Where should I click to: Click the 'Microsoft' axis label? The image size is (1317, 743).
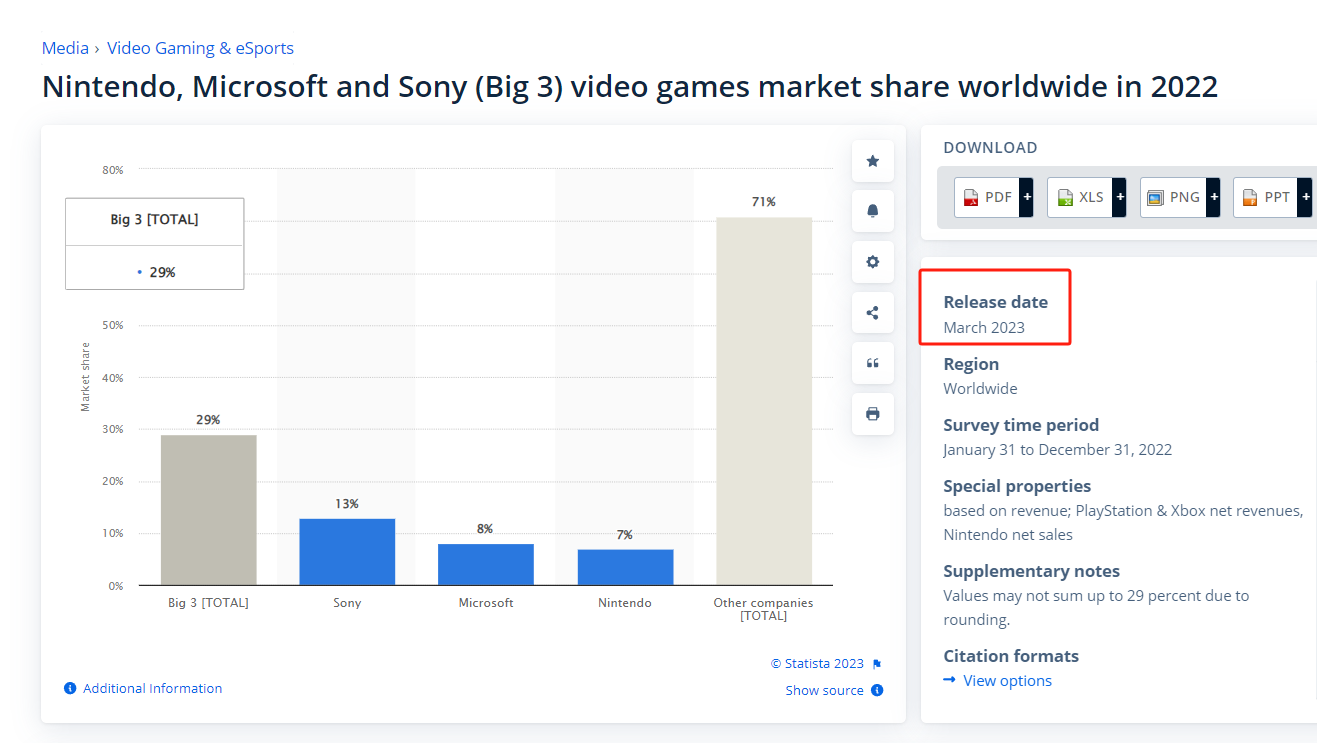pos(486,603)
